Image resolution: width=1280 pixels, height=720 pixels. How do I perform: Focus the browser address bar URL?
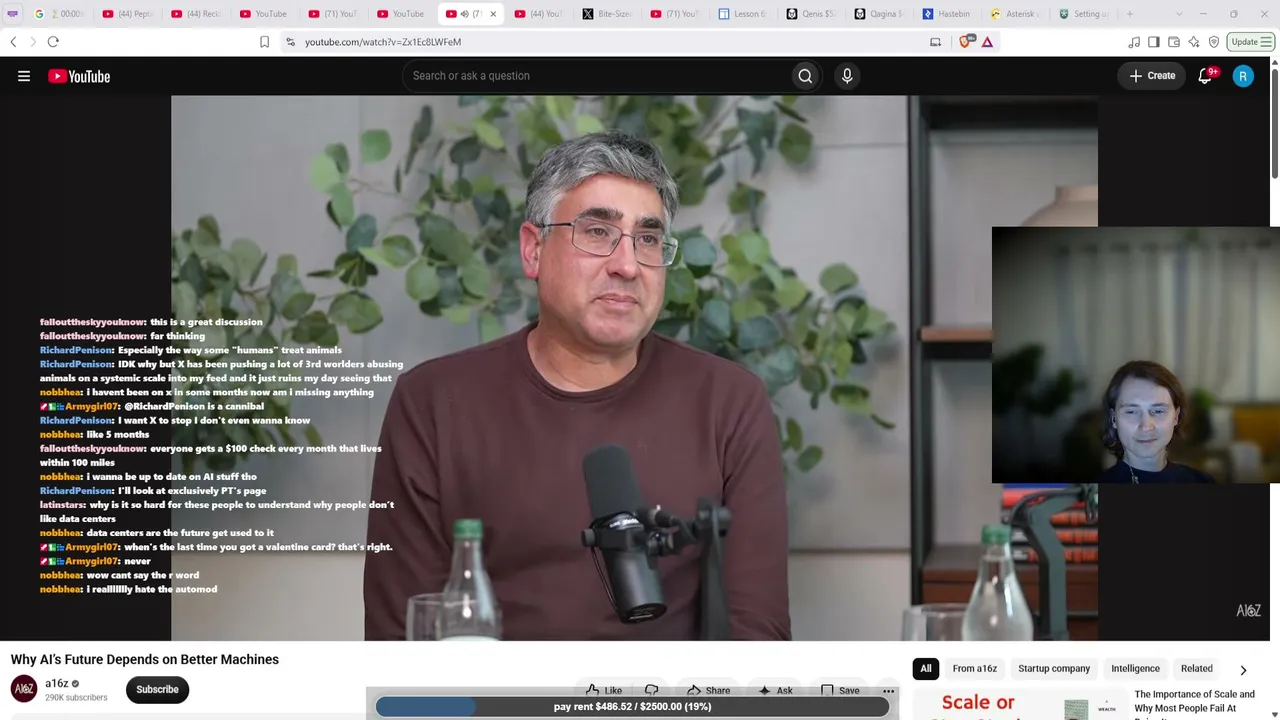[383, 42]
